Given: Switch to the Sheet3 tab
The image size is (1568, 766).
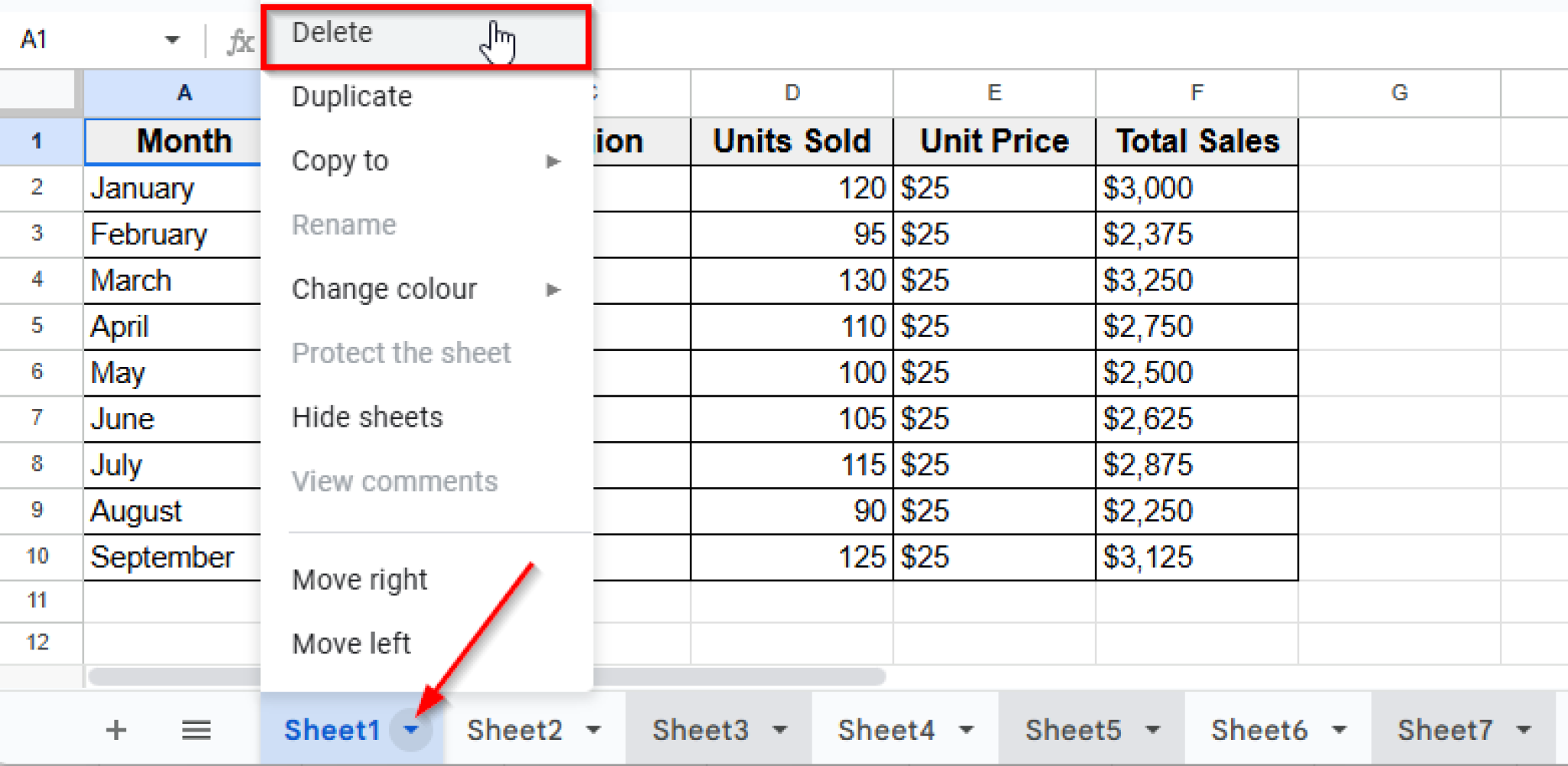Looking at the screenshot, I should coord(701,729).
